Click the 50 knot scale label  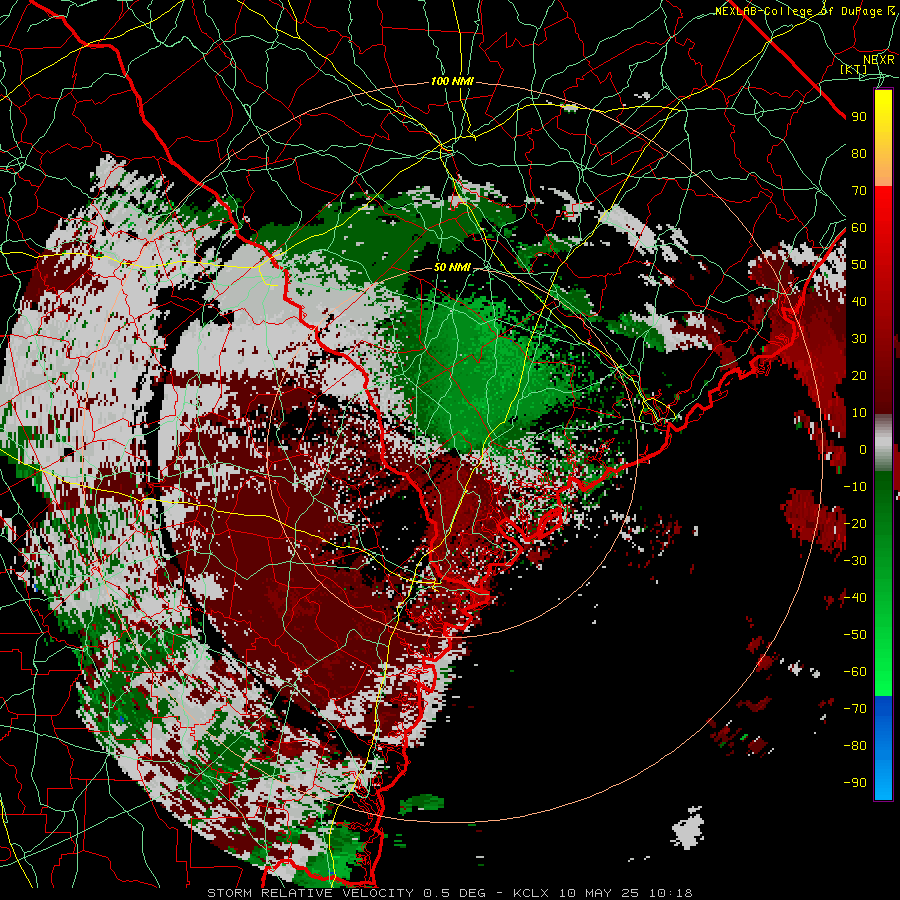click(859, 265)
